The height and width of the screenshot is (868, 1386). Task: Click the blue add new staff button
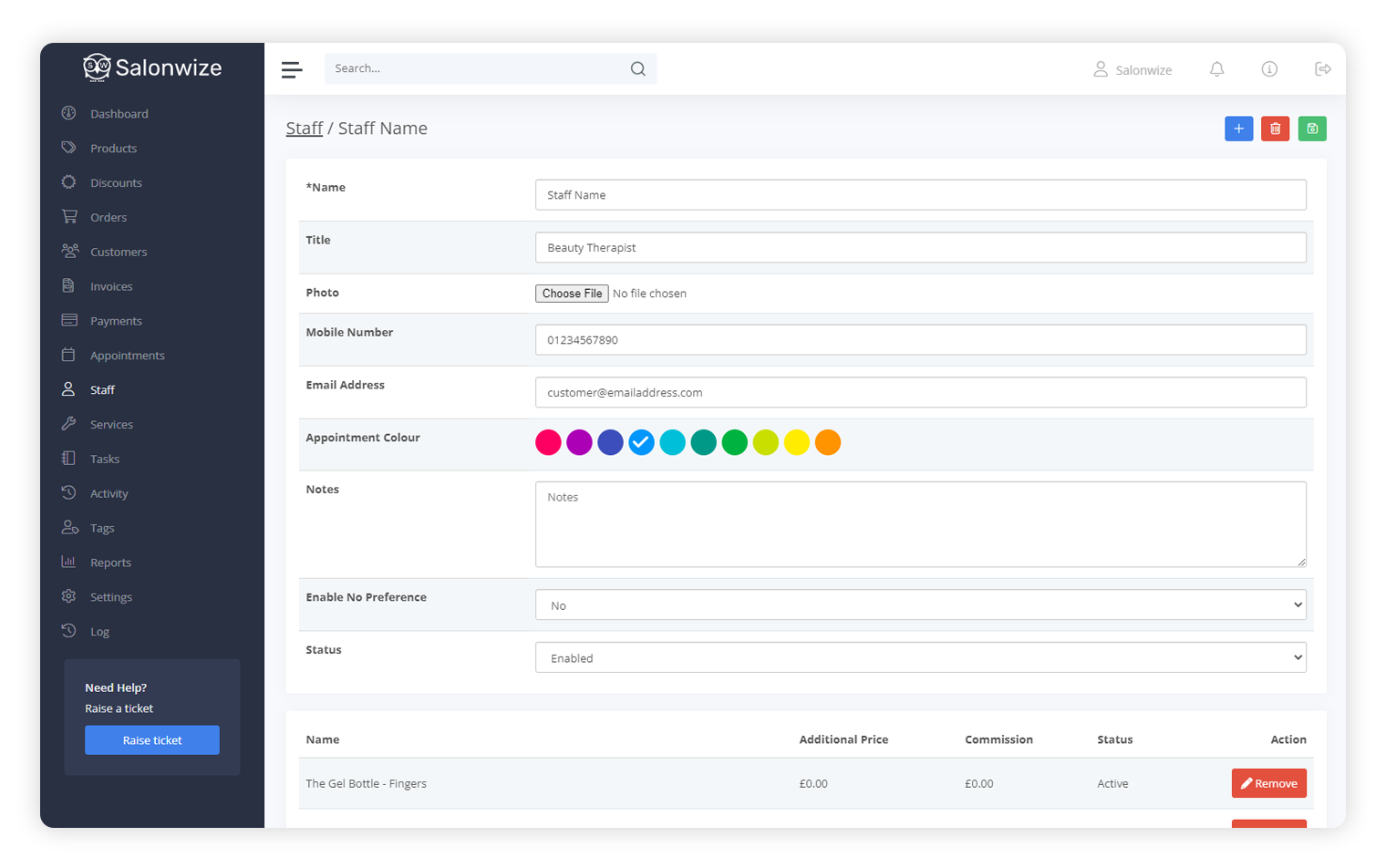coord(1238,129)
